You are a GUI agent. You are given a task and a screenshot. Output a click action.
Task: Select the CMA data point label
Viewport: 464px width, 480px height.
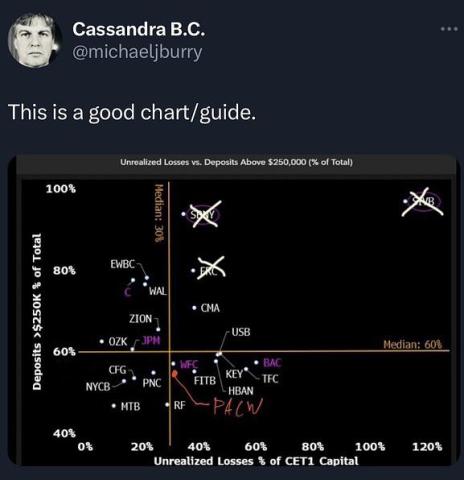(210, 308)
